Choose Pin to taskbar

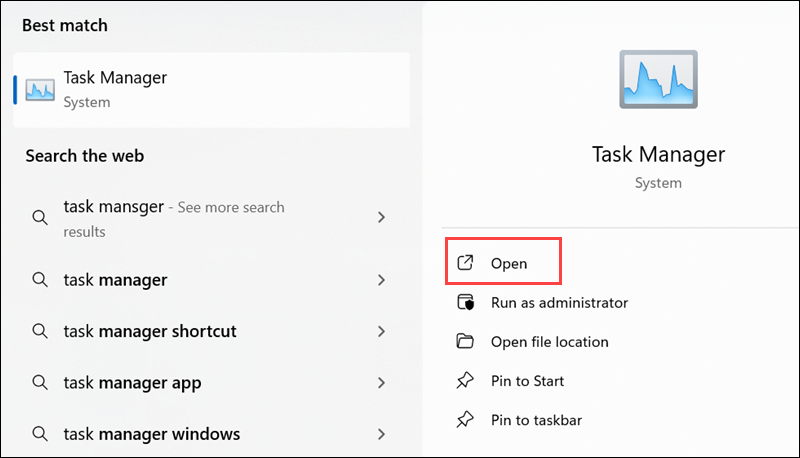(536, 420)
